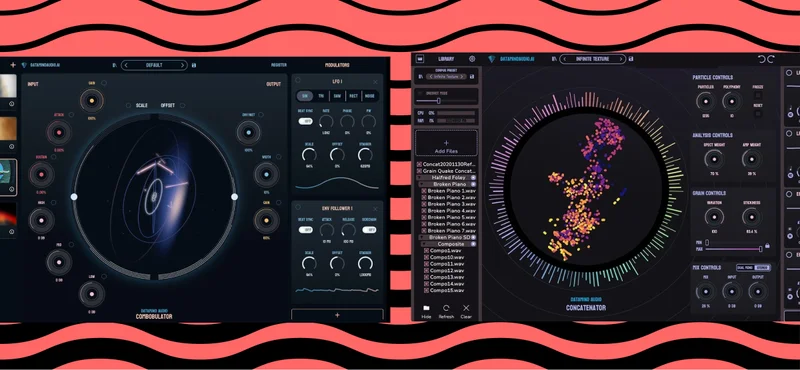Hide the library panel
The height and width of the screenshot is (370, 800).
coord(426,311)
